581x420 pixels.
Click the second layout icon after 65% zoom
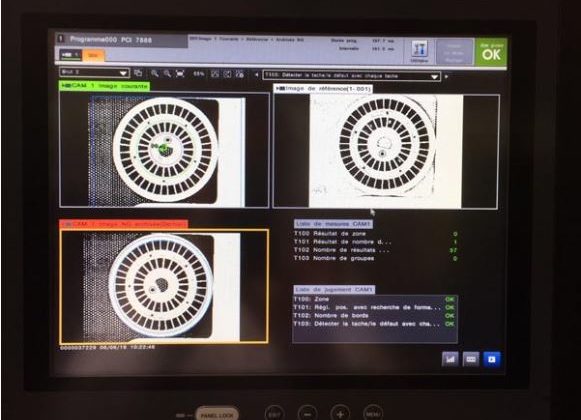[228, 74]
